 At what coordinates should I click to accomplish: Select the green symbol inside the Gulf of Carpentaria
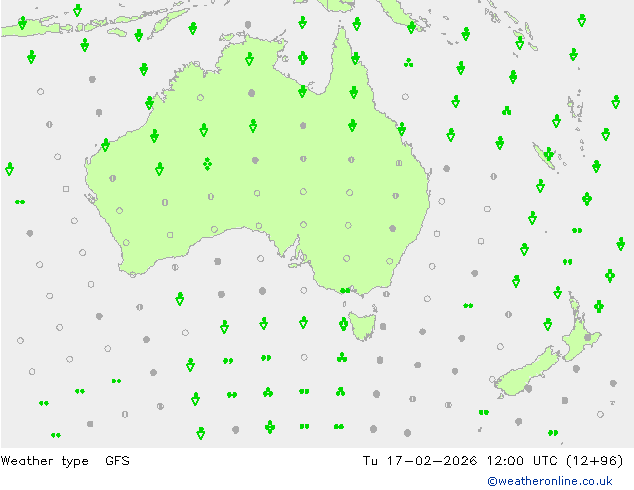click(x=303, y=58)
